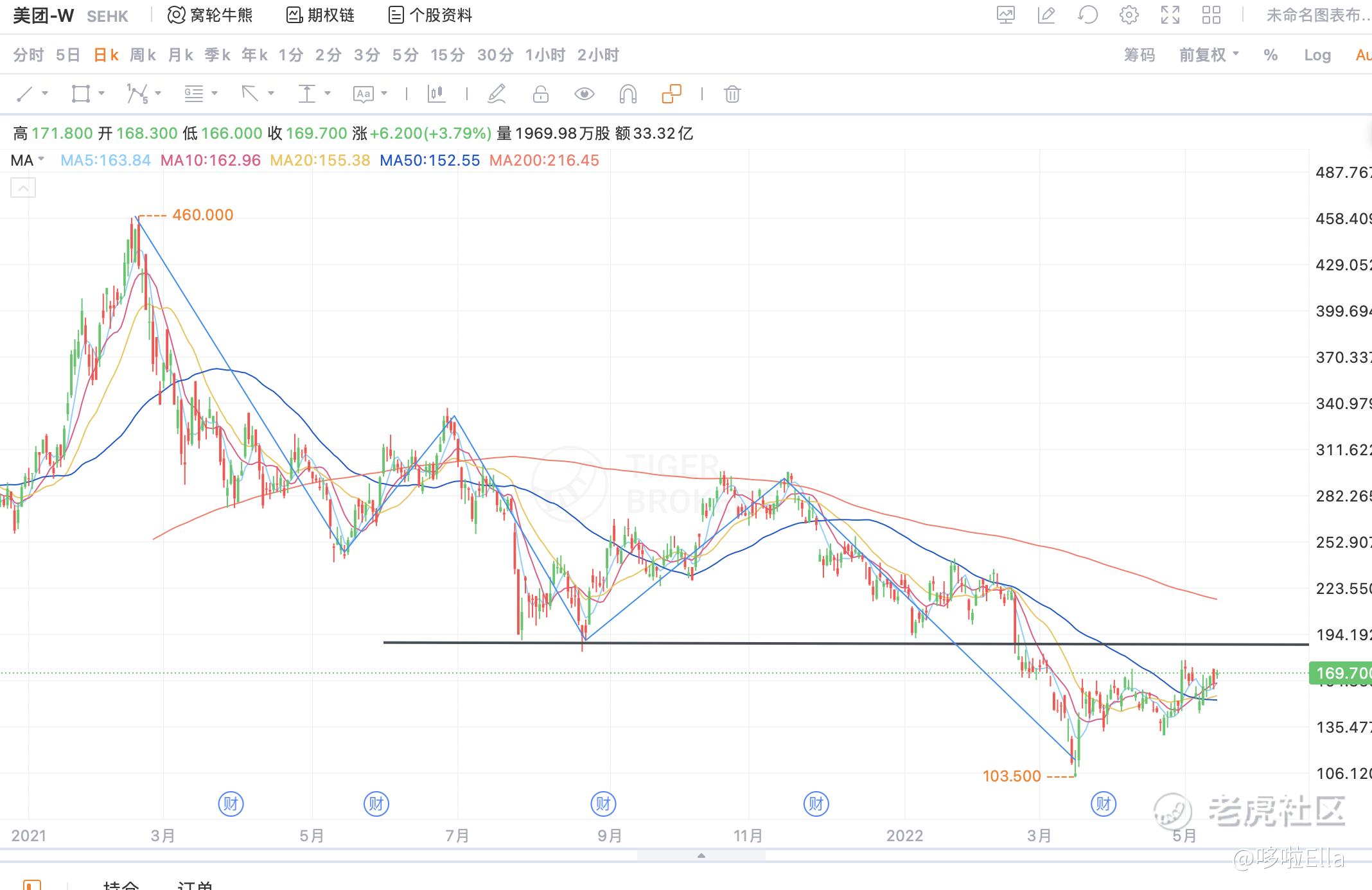Expand the wave pattern tool dropdown
1372x890 pixels.
[x=158, y=94]
